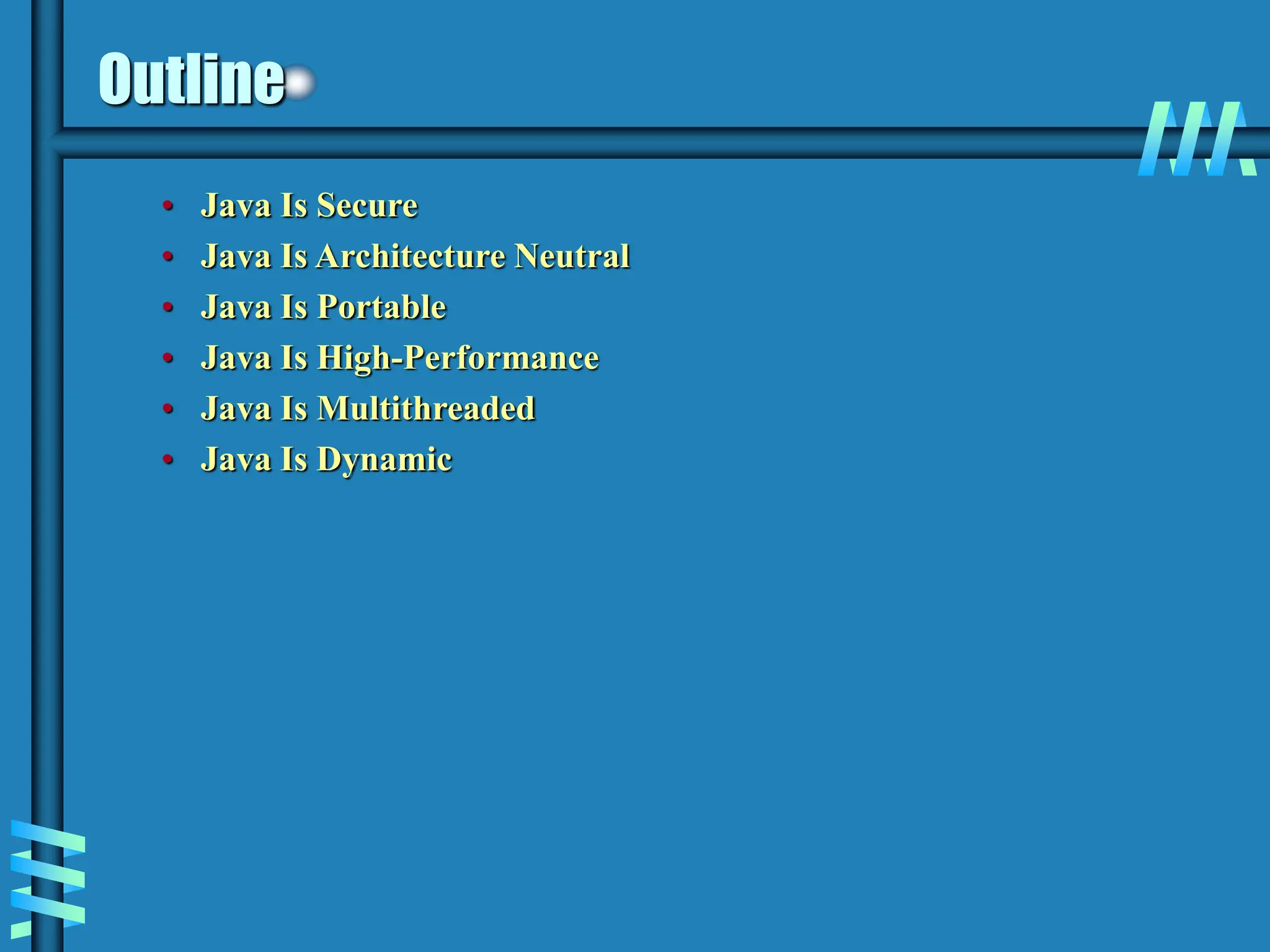1270x952 pixels.
Task: Click the 'Java Is High-Performance' line
Action: (x=400, y=358)
